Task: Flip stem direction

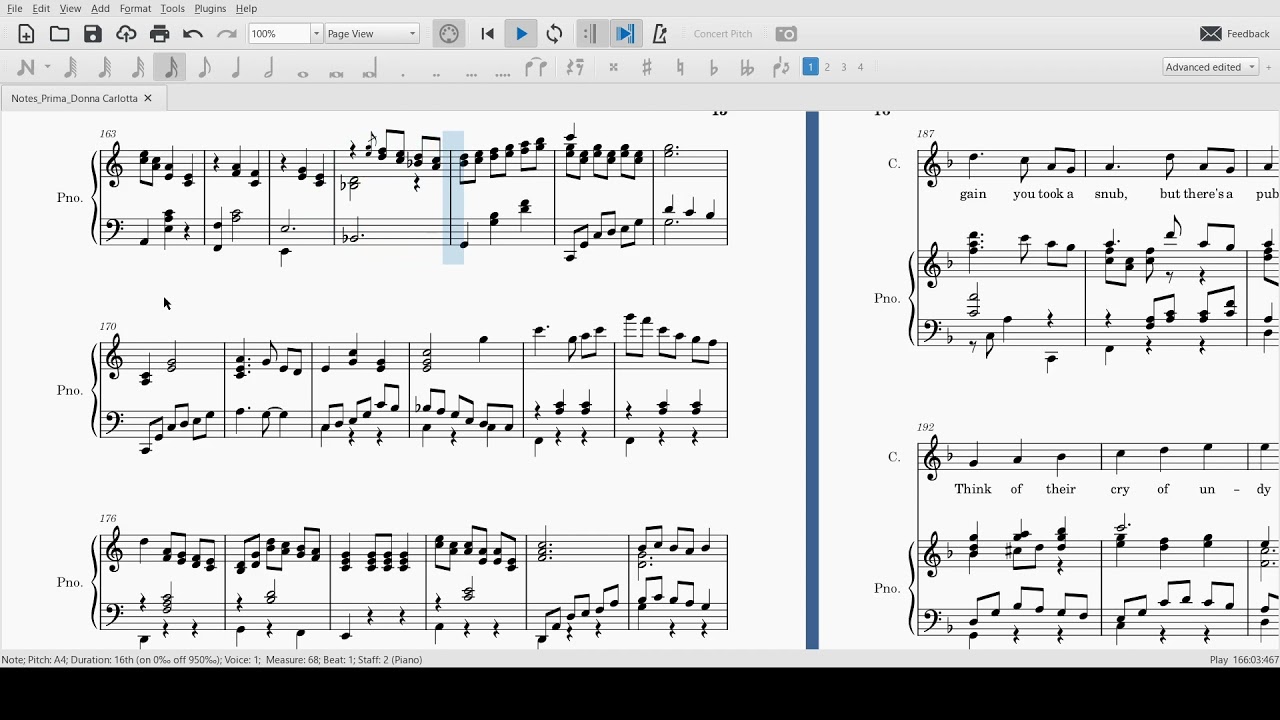Action: pyautogui.click(x=781, y=67)
